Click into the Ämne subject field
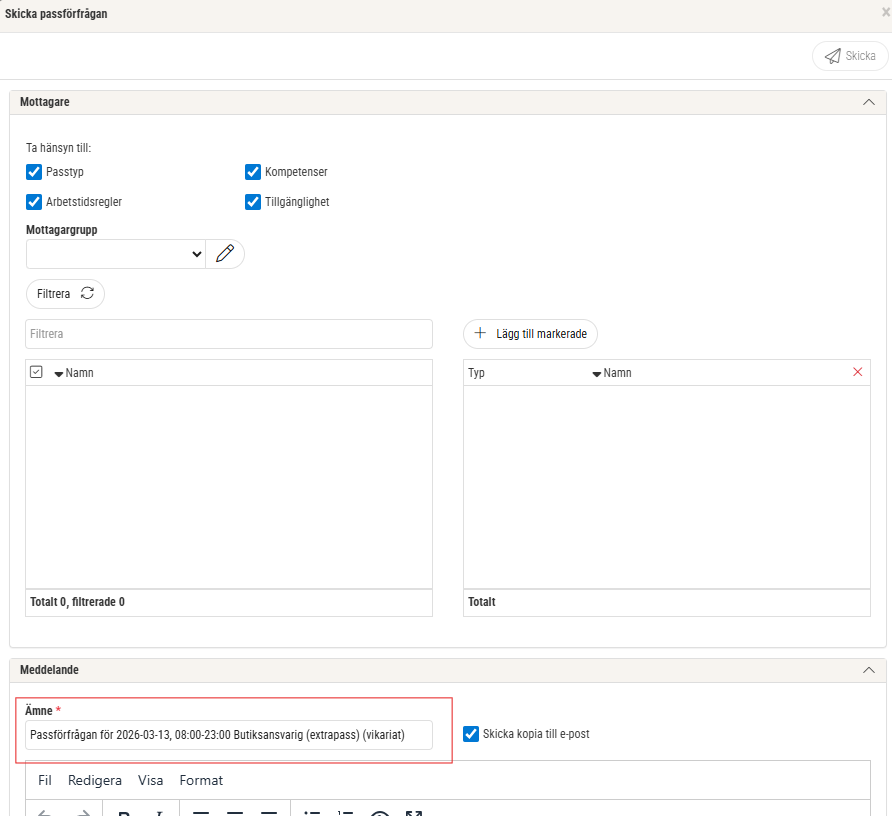Image resolution: width=892 pixels, height=816 pixels. point(229,735)
